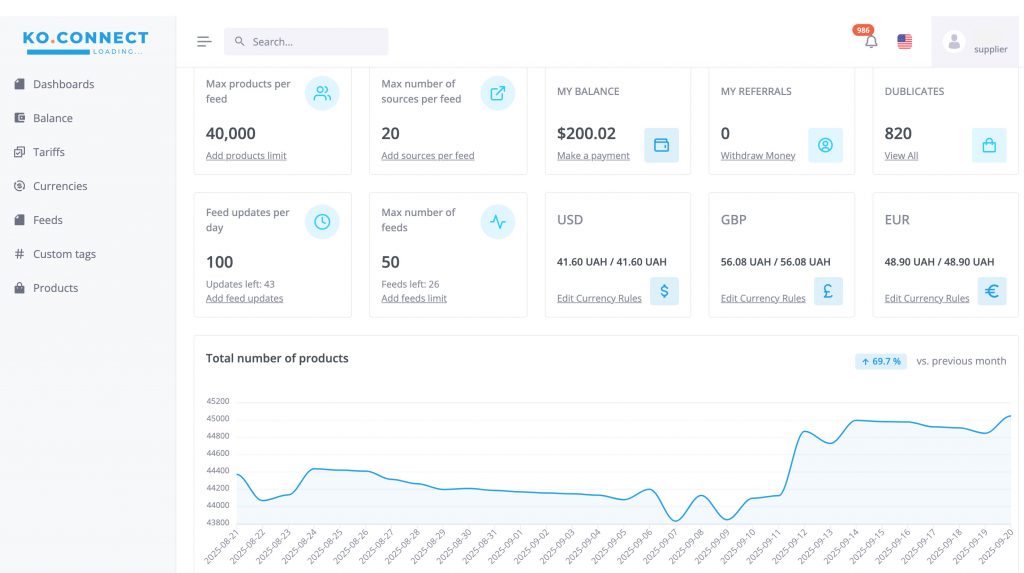The width and height of the screenshot is (1024, 573).
Task: Click the wallet icon in My Balance card
Action: [661, 145]
